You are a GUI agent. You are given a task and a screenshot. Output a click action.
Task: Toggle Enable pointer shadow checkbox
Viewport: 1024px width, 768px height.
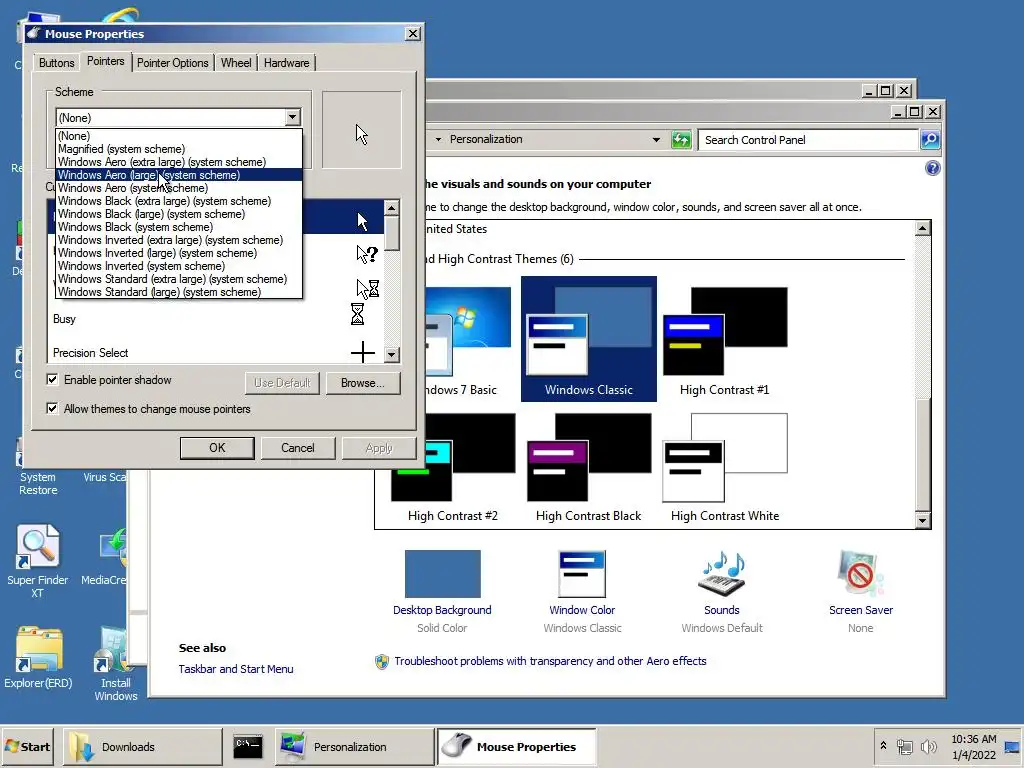(52, 379)
